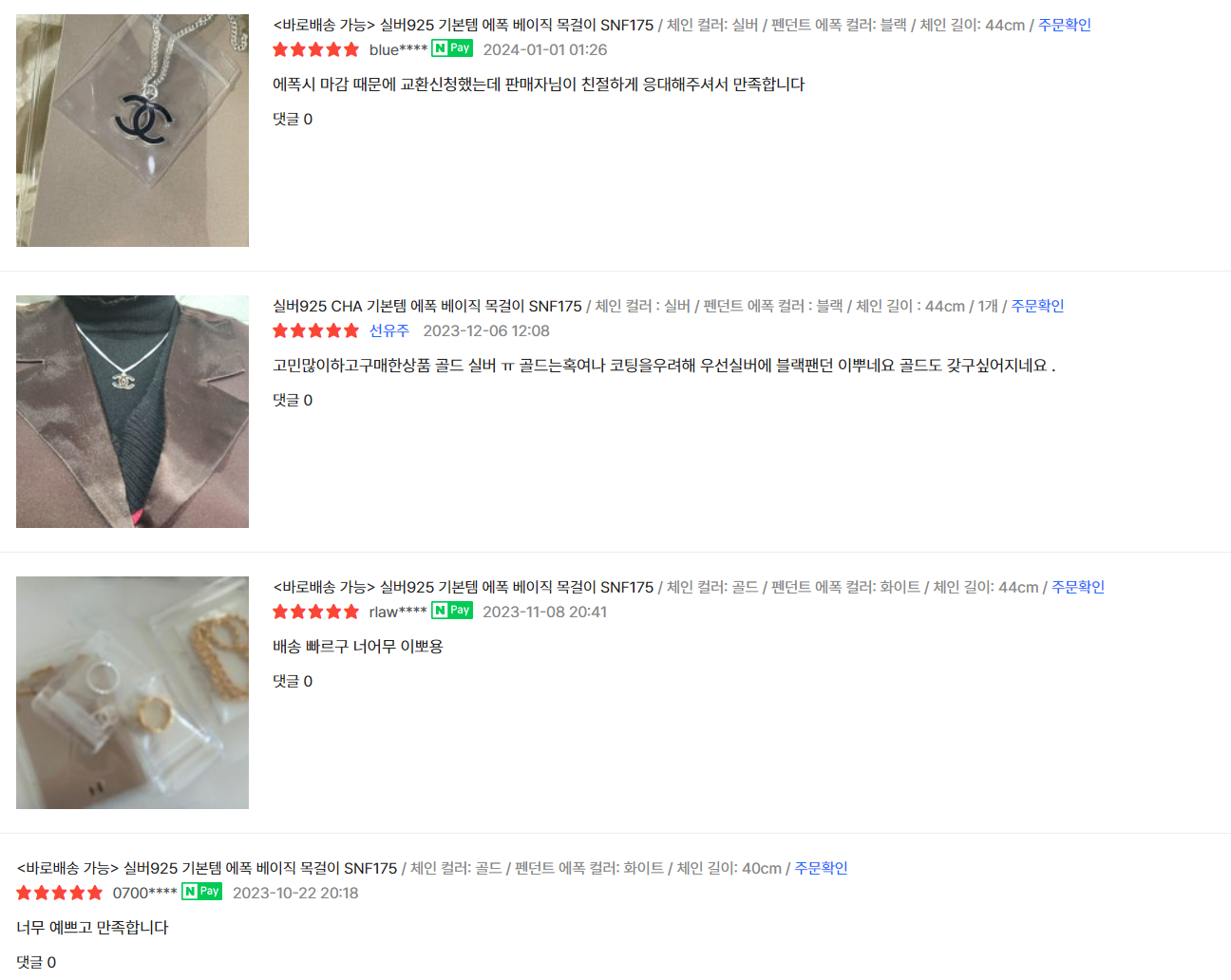Open 주문확인 link in rlaw**** review

tap(1078, 587)
